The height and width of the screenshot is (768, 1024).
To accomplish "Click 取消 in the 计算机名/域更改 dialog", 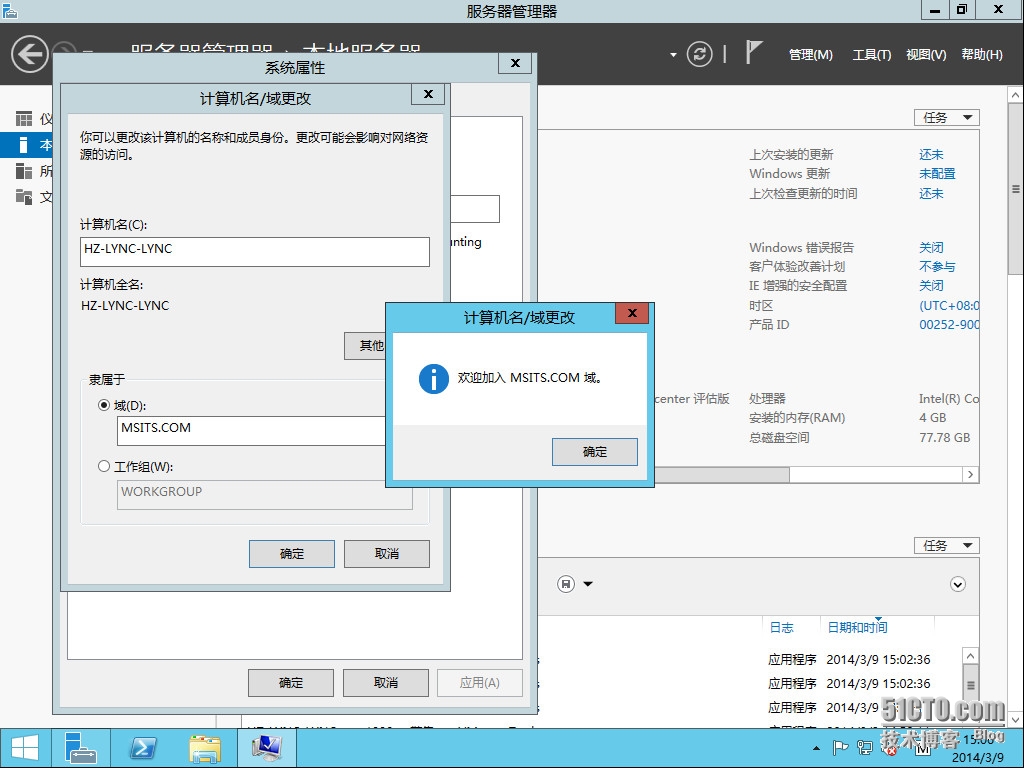I will (x=387, y=554).
